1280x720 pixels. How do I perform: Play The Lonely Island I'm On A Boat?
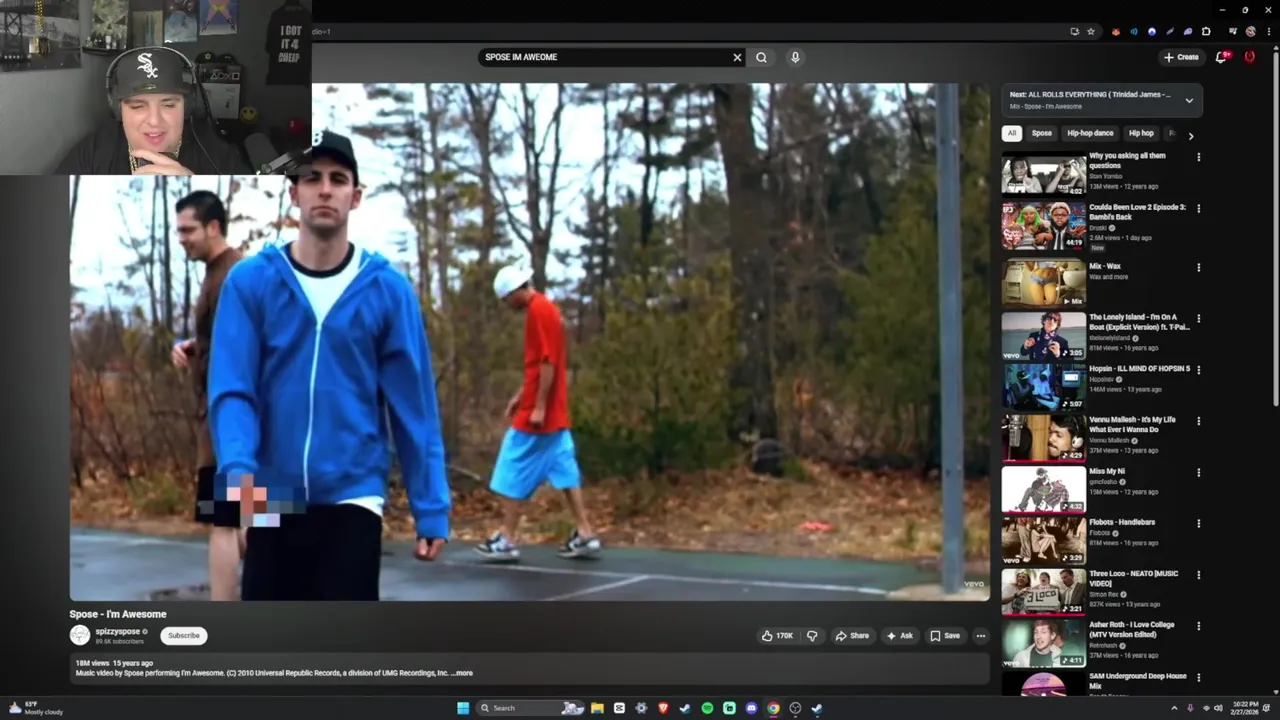(x=1043, y=335)
